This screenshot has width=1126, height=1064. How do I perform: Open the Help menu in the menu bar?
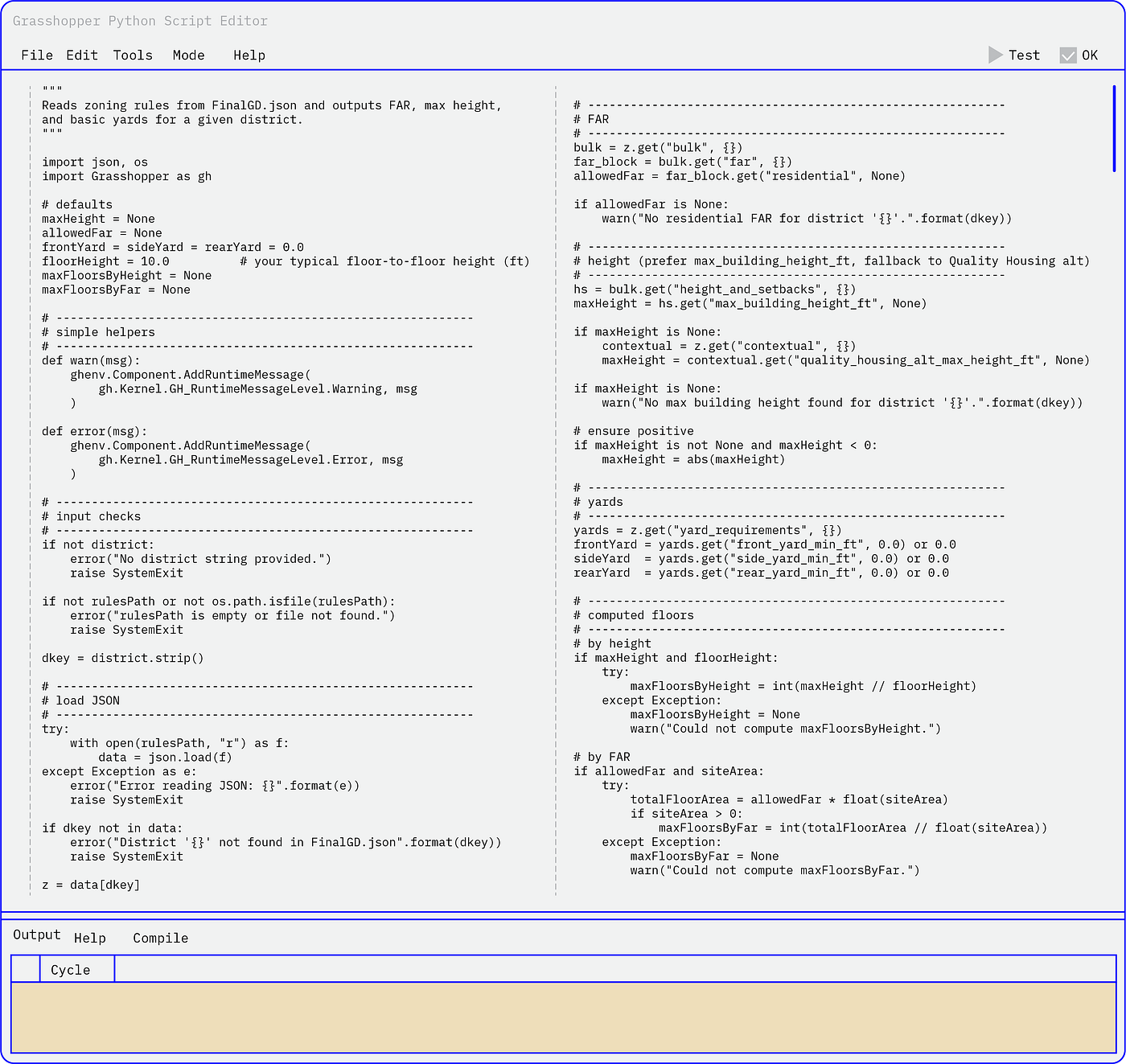[x=249, y=55]
